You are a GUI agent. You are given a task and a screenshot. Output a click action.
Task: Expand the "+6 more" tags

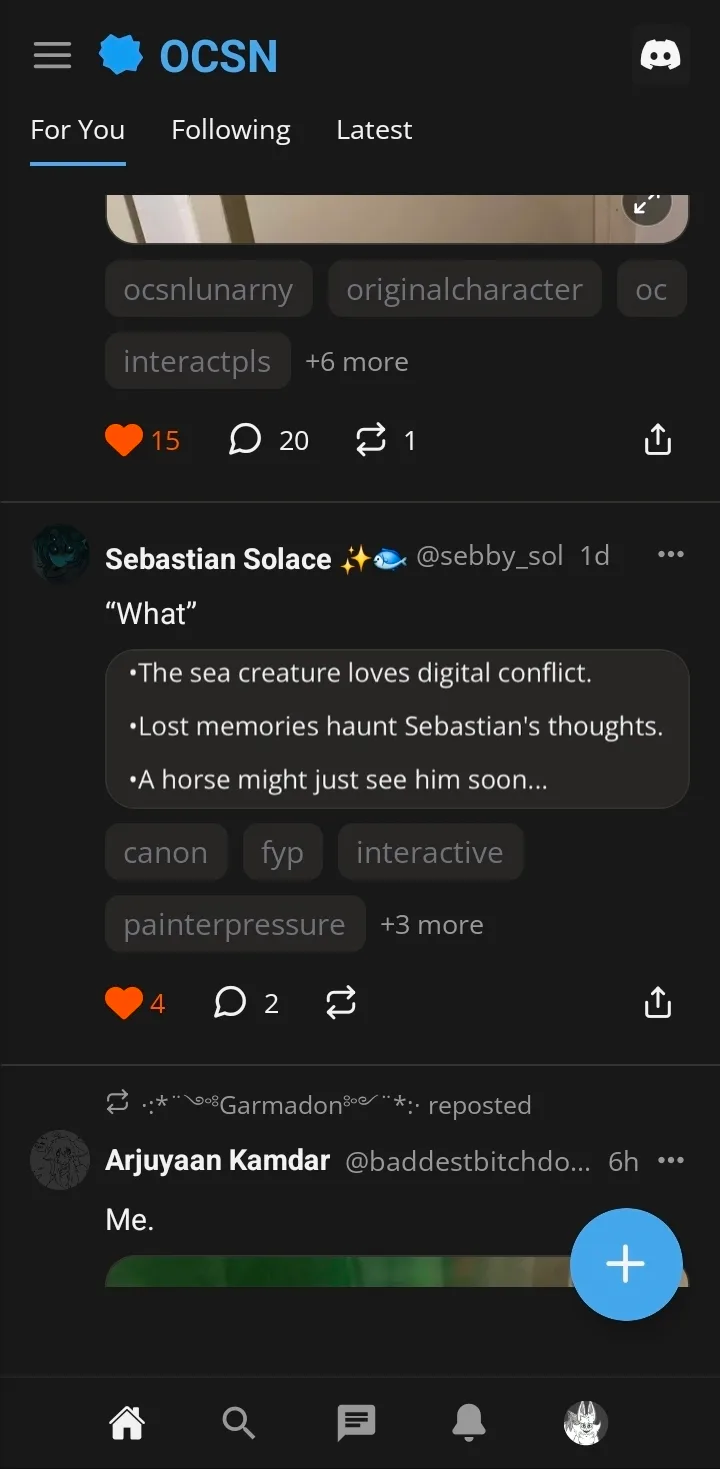(356, 361)
